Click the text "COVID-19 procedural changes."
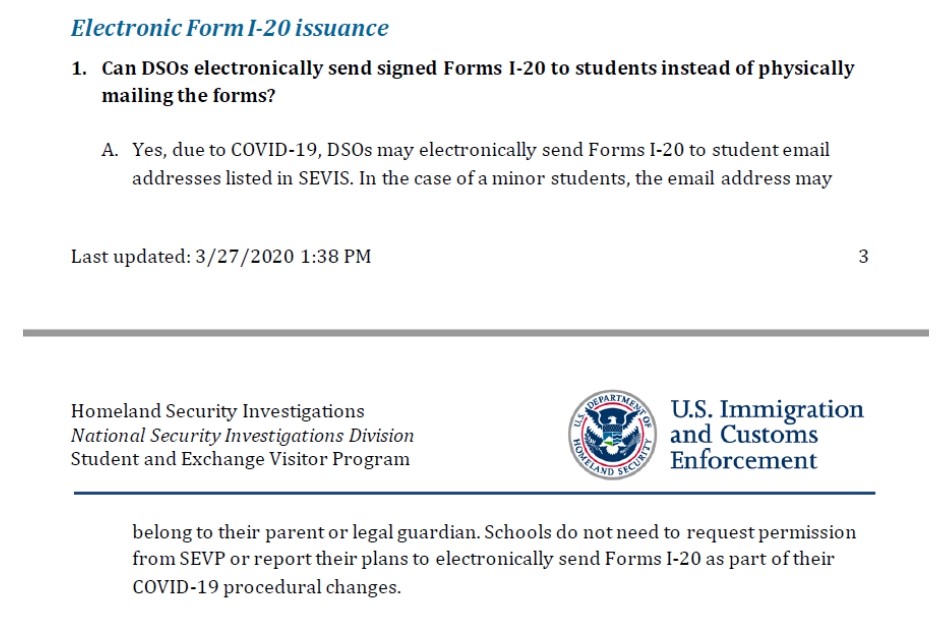The width and height of the screenshot is (949, 617). tap(266, 587)
